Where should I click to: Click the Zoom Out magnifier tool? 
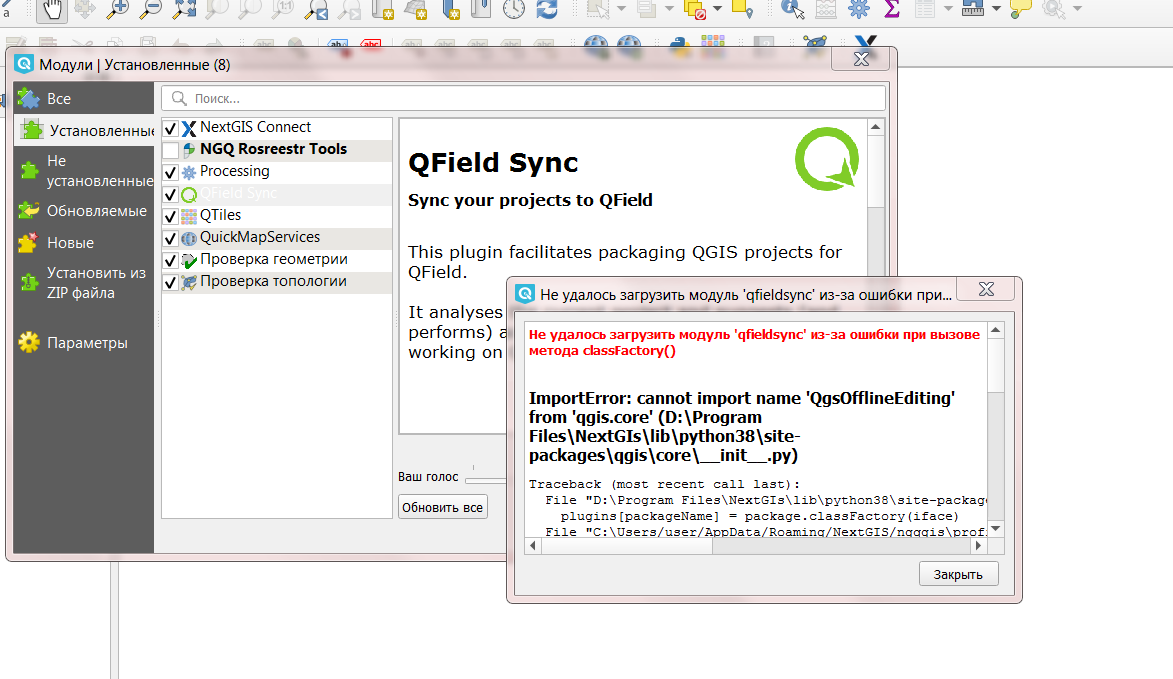pyautogui.click(x=150, y=10)
